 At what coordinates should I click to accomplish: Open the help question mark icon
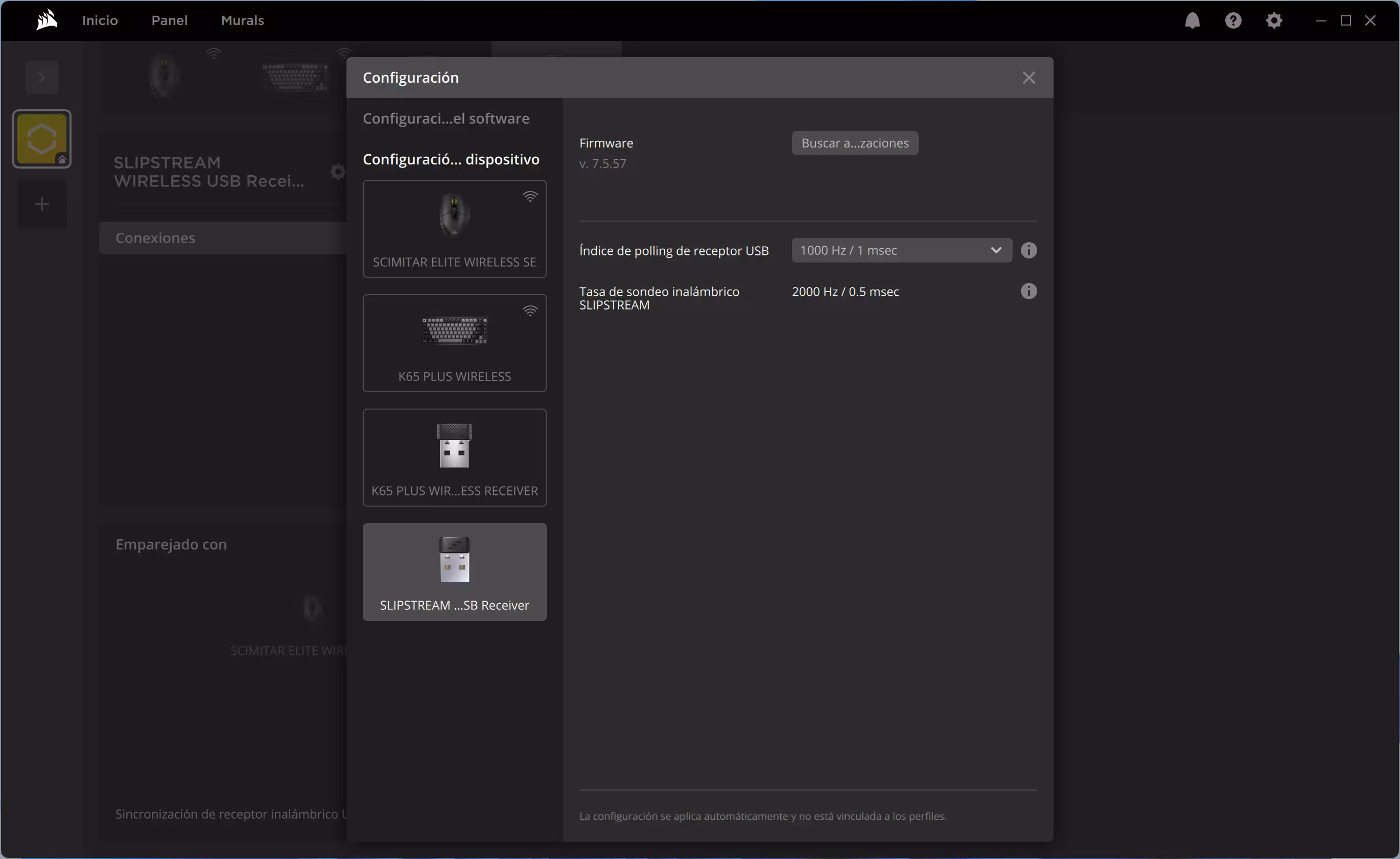click(x=1233, y=20)
